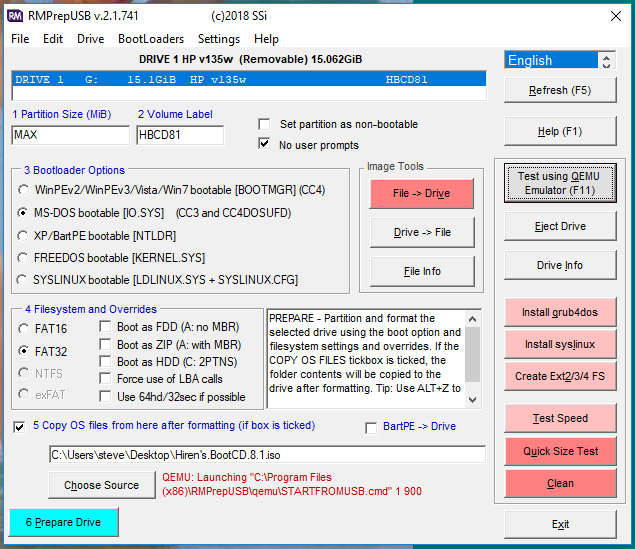Viewport: 635px width, 549px height.
Task: Select the exFAT filesystem radio button
Action: click(x=23, y=394)
